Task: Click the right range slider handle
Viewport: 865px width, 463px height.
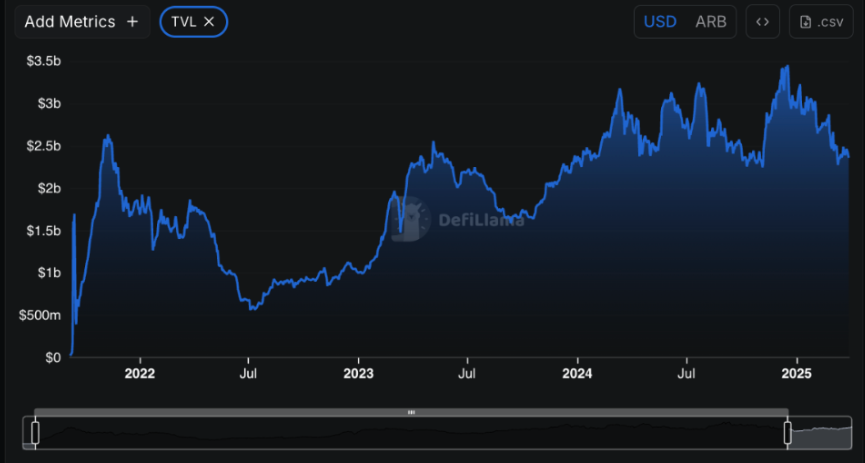Action: click(x=788, y=433)
